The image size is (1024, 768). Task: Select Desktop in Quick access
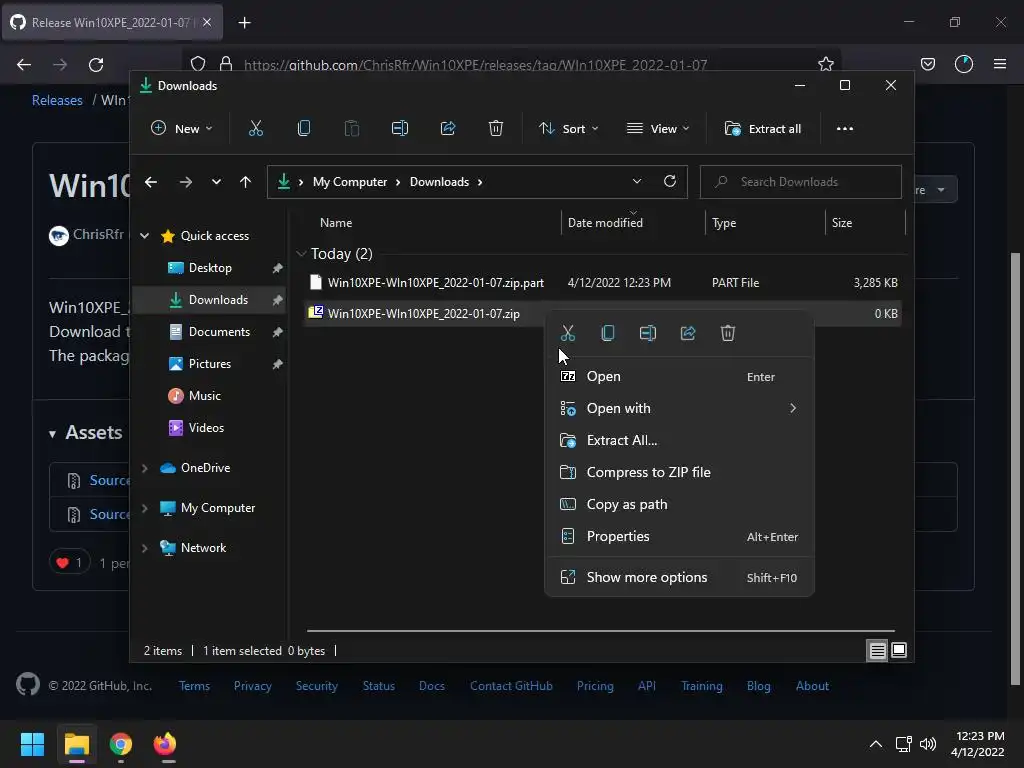[209, 268]
